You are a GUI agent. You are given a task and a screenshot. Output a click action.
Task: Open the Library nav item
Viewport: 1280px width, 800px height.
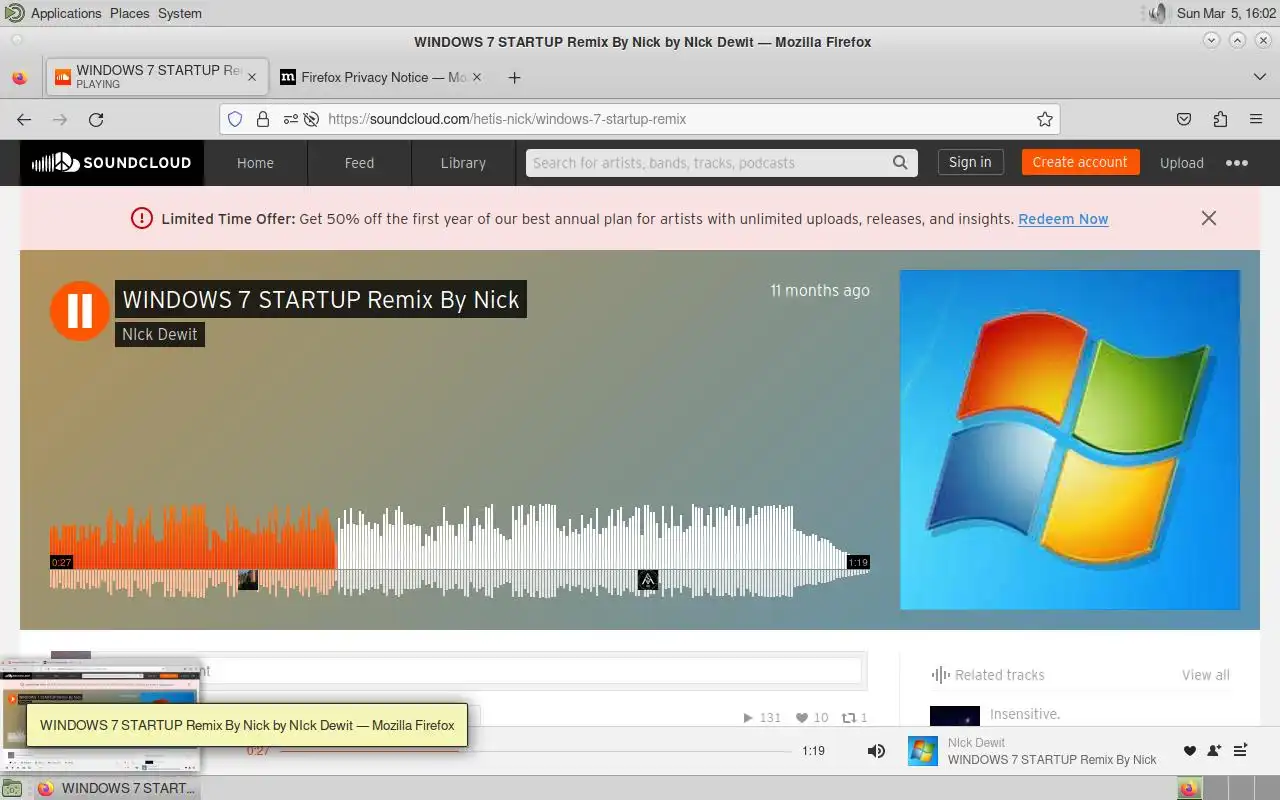463,163
